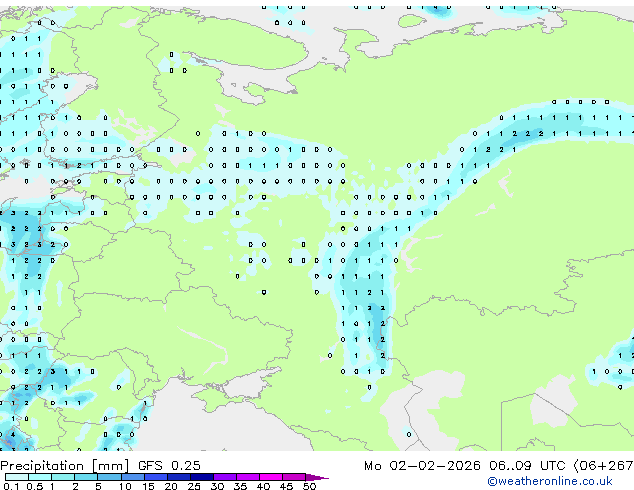634x490 pixels.
Task: Click the purple arrow tip above 50 mm
Action: click(x=317, y=477)
